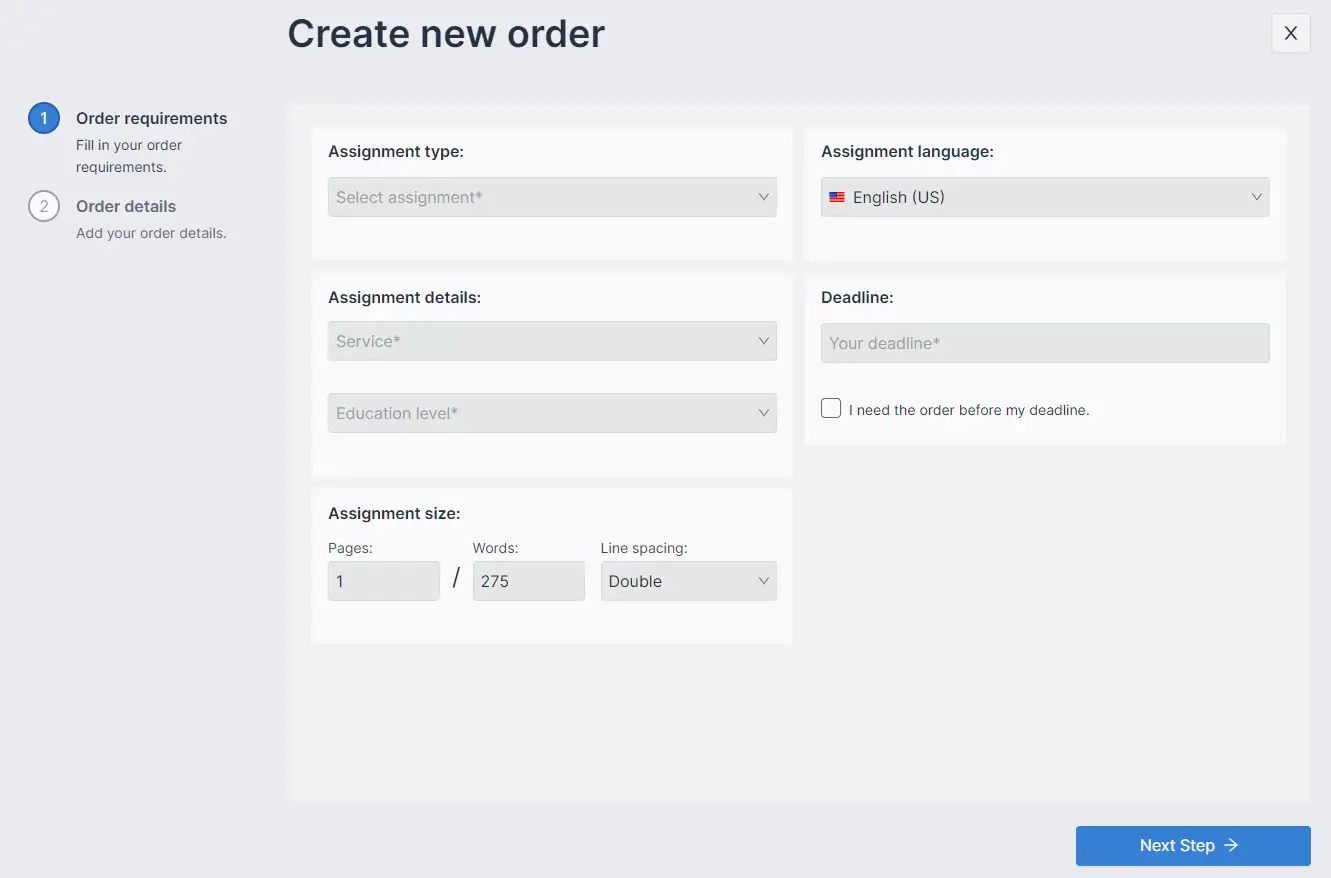This screenshot has height=878, width=1331.
Task: Open the Select assignment dropdown
Action: pyautogui.click(x=552, y=197)
